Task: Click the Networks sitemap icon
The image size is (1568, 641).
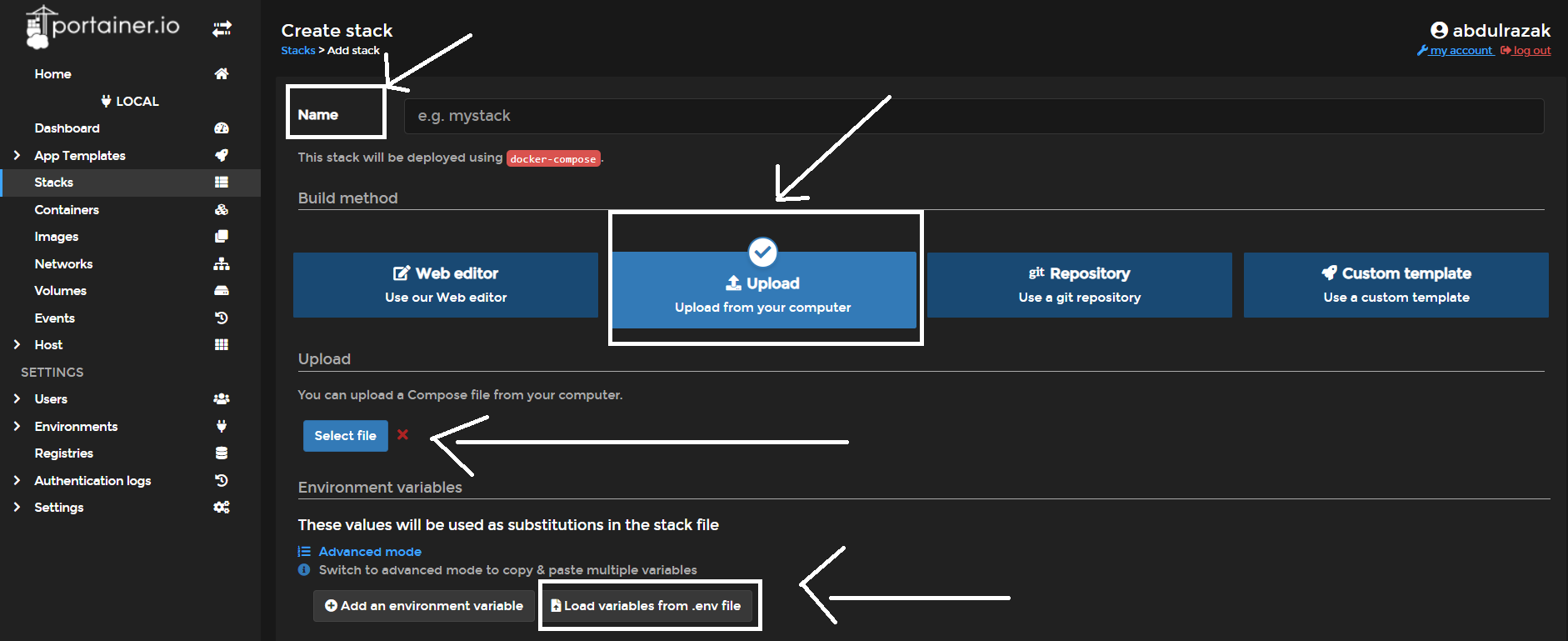Action: pos(222,263)
